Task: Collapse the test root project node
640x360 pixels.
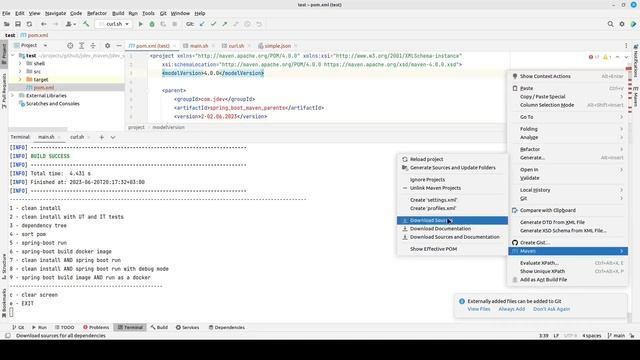Action: click(13, 56)
